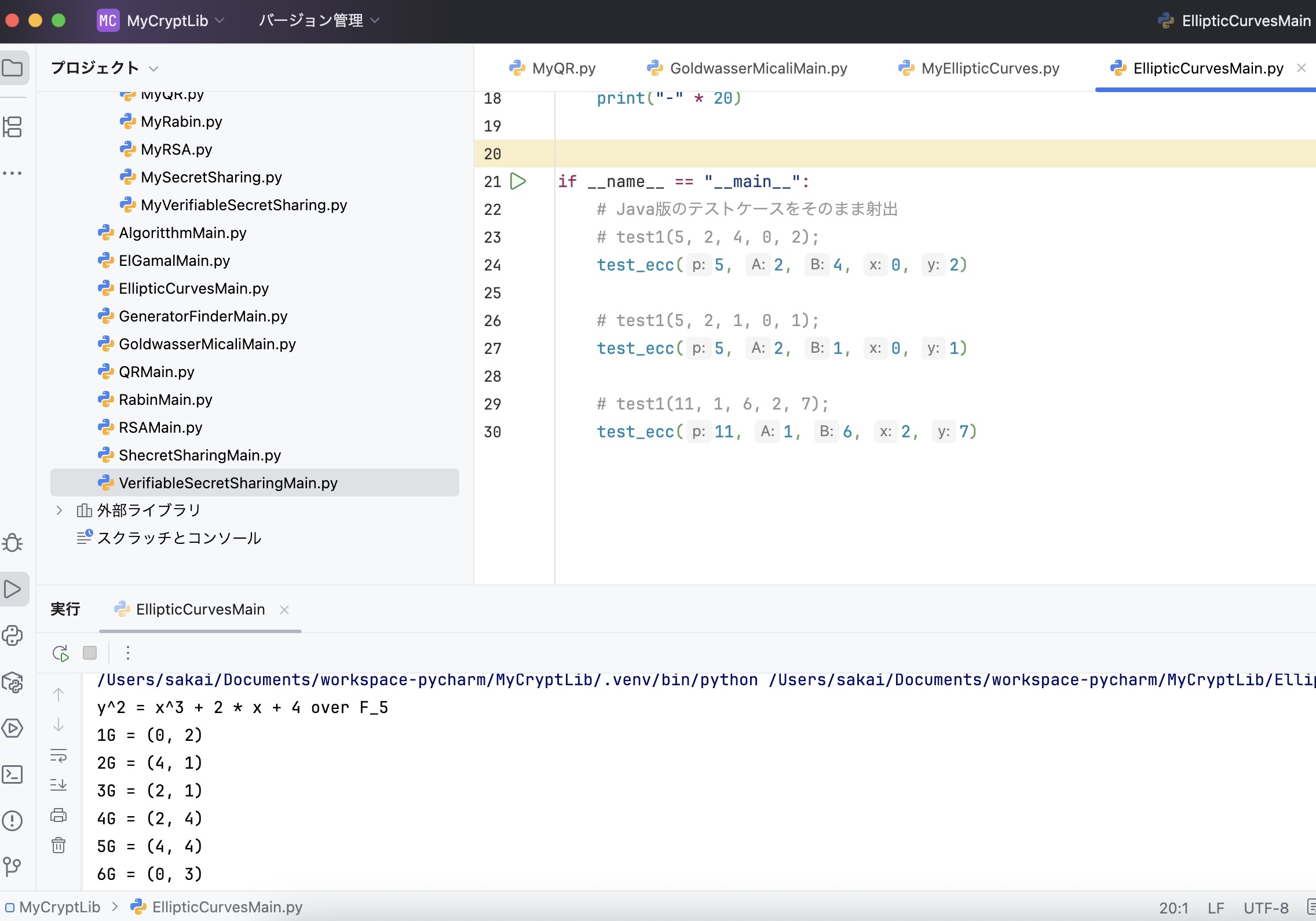Viewport: 1316px width, 921px height.
Task: Click the Stop process square icon
Action: tap(90, 653)
